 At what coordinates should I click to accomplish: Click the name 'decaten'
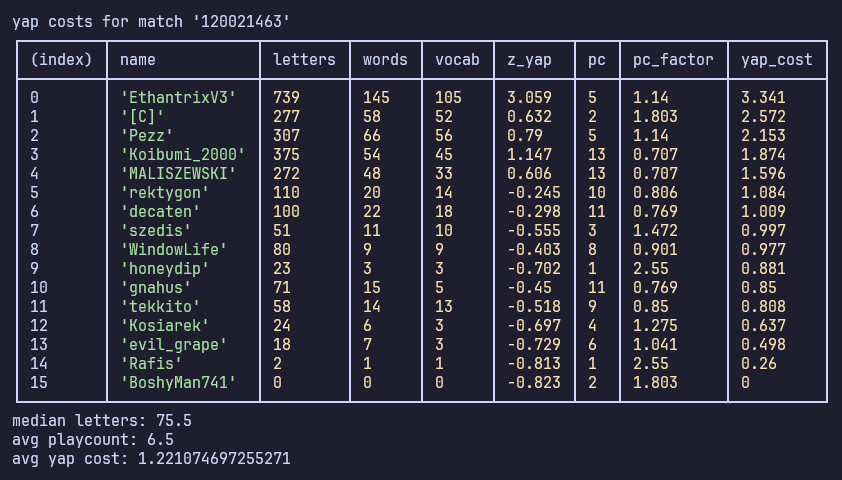pyautogui.click(x=160, y=212)
